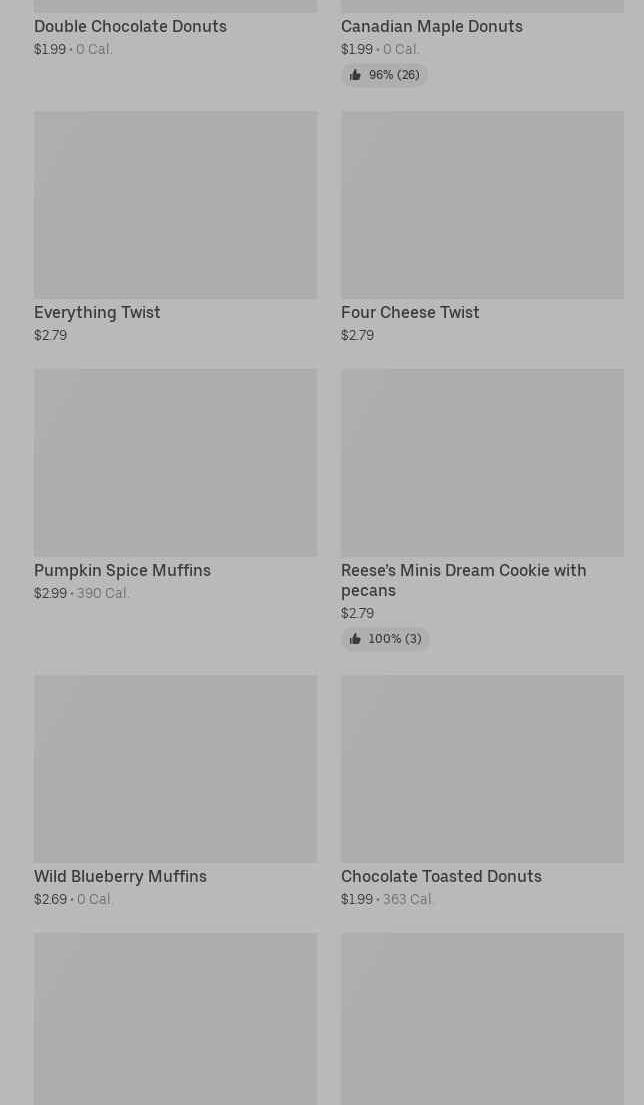This screenshot has width=644, height=1105.
Task: Select Chocolate Toasted Donuts title
Action: pos(441,876)
